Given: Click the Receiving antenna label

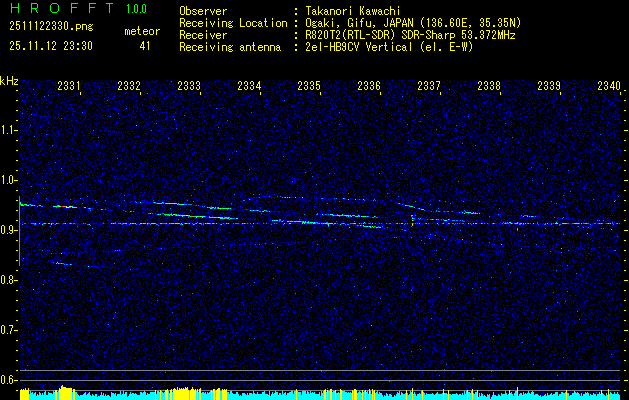Looking at the screenshot, I should (230, 47).
